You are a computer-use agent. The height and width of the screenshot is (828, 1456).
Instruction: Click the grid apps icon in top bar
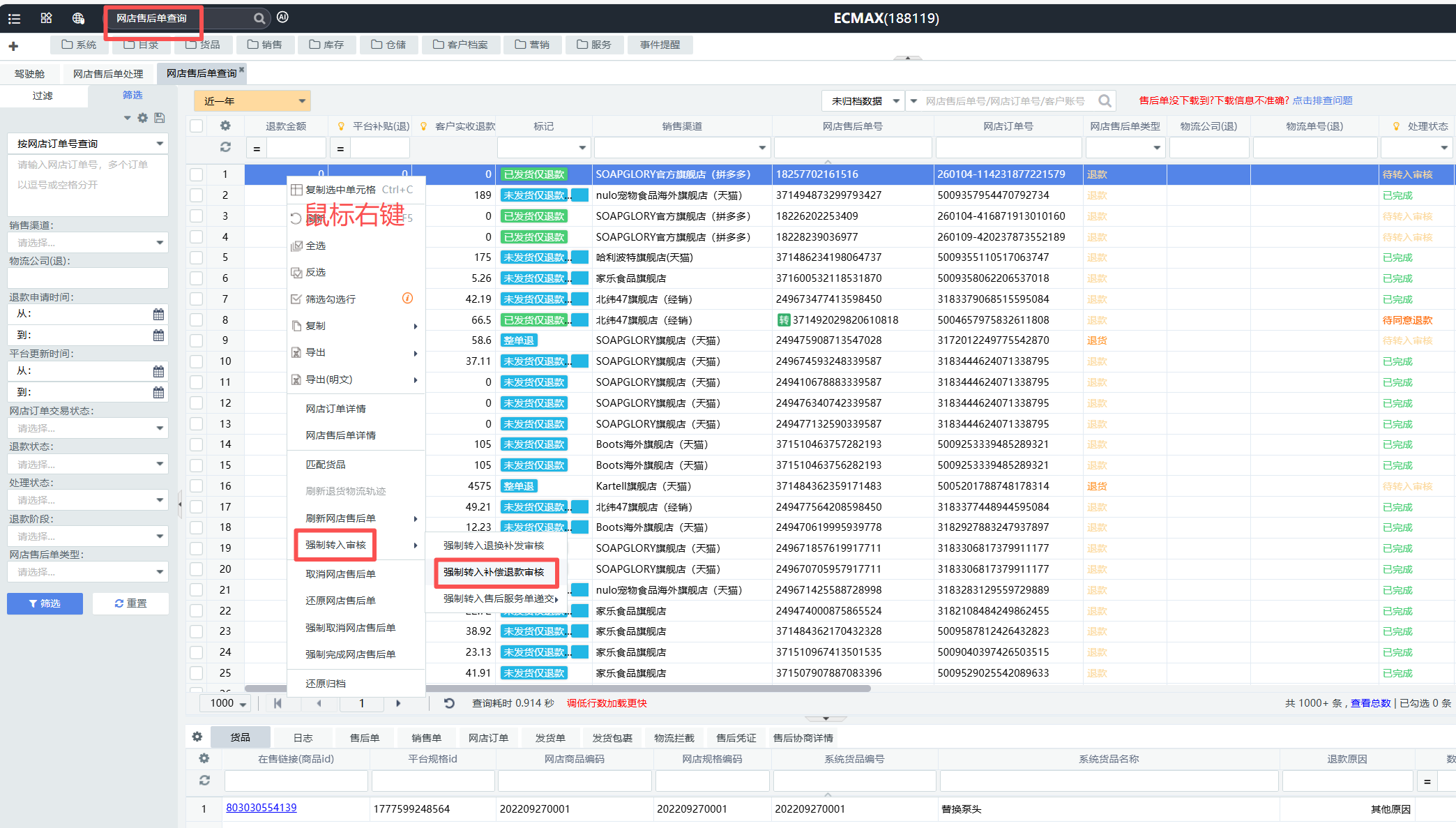[x=46, y=18]
